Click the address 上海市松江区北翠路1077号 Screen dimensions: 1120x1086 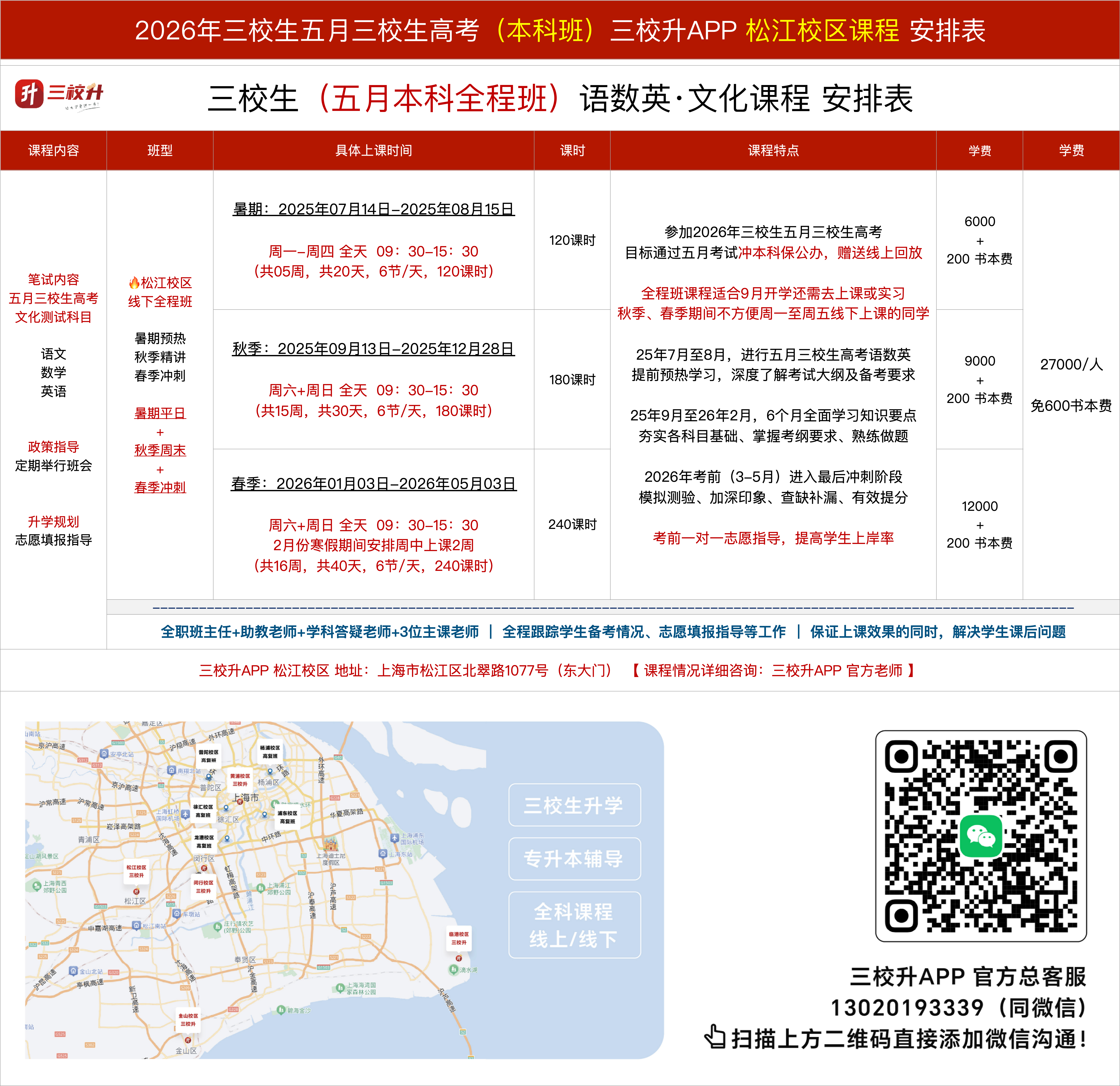click(463, 671)
